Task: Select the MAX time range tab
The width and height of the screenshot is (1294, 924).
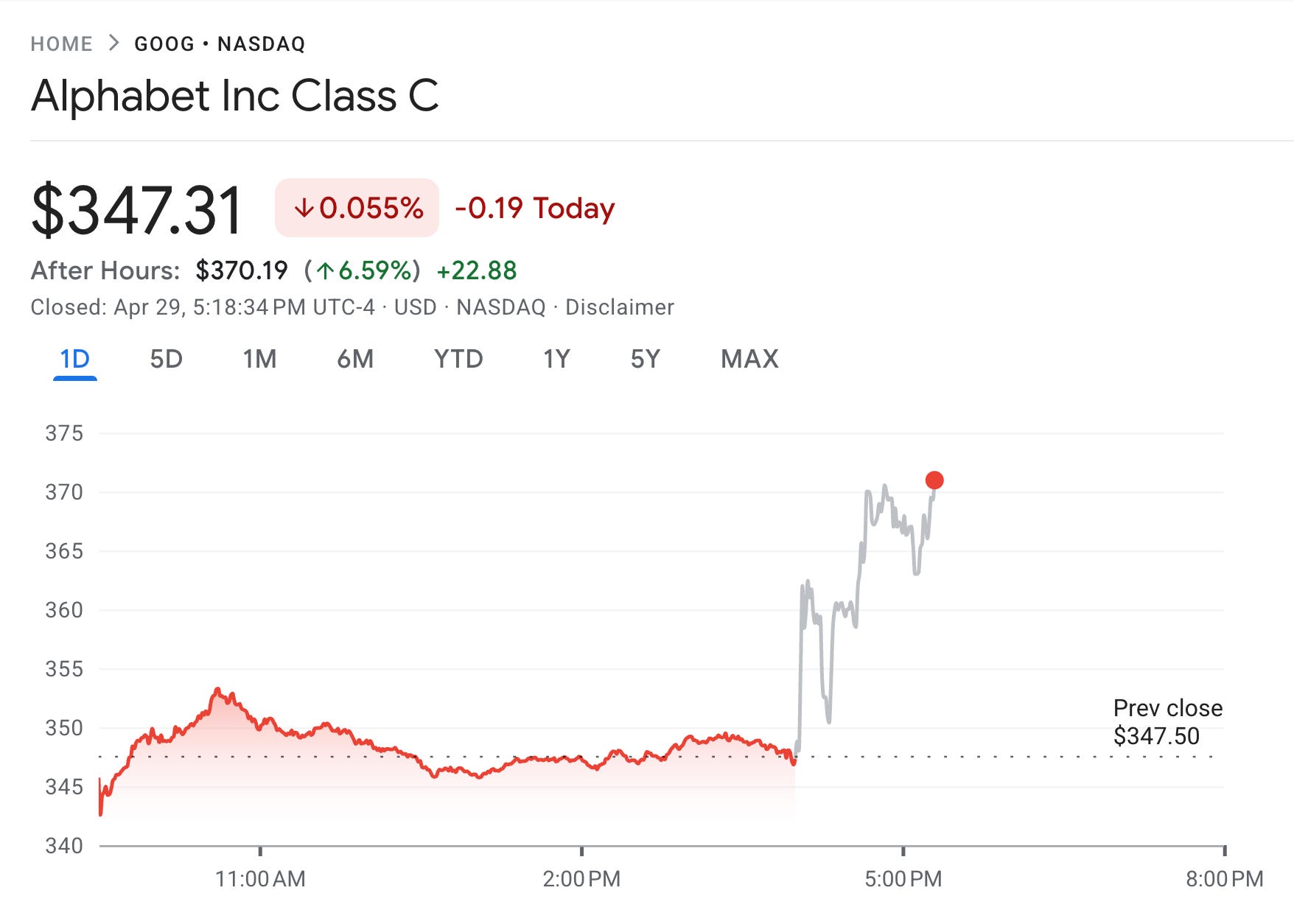Action: pos(749,360)
